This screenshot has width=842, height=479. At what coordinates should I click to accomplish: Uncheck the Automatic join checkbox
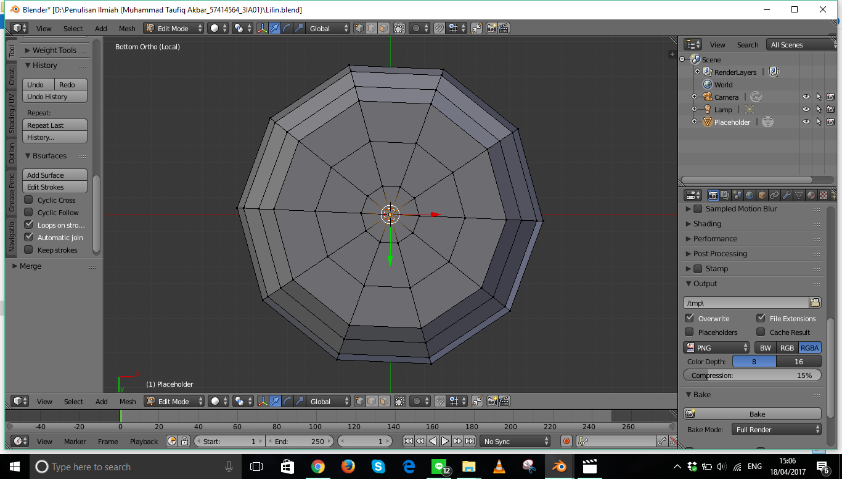click(29, 237)
